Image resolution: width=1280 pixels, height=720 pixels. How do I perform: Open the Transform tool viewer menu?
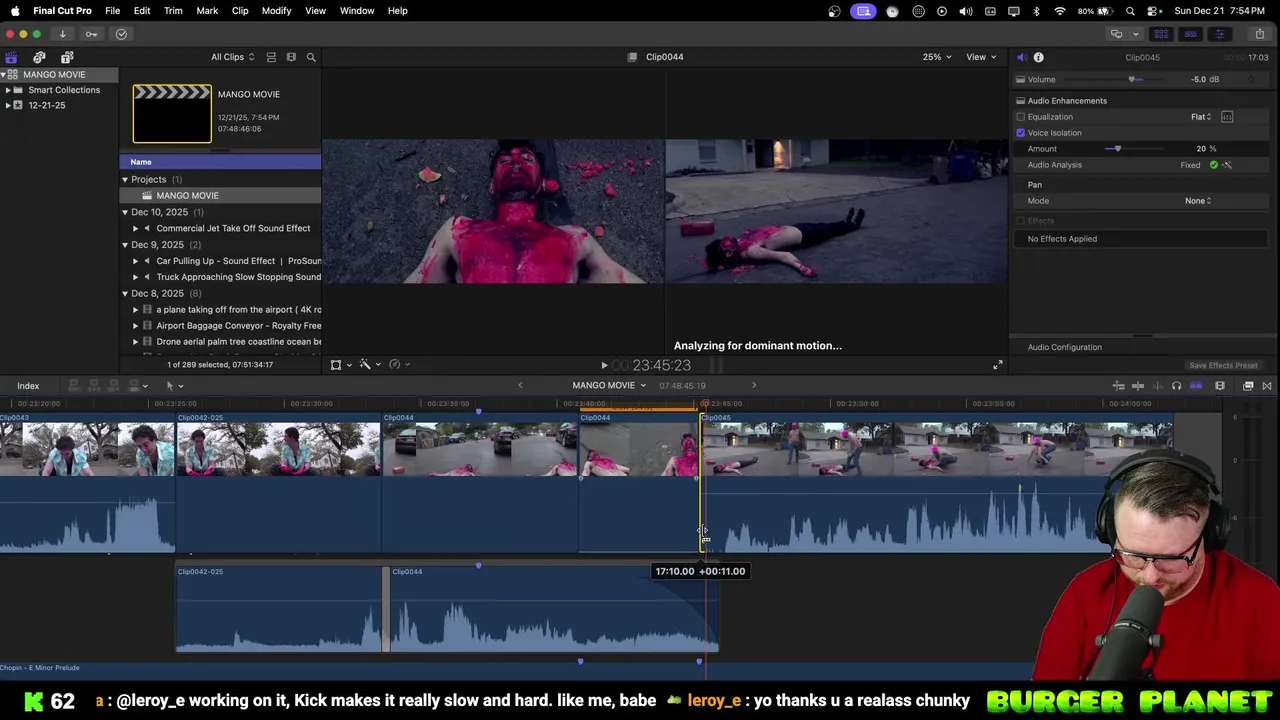pyautogui.click(x=341, y=365)
